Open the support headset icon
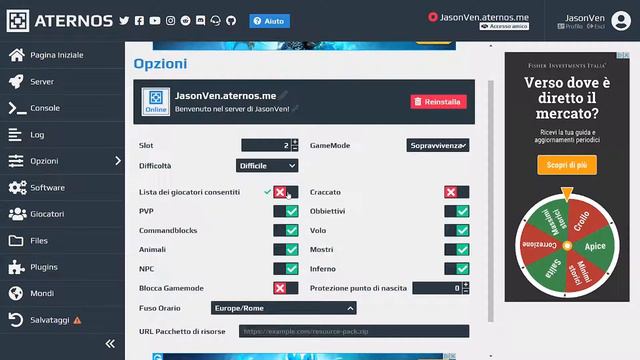Screen dimensions: 640x360 216,21
